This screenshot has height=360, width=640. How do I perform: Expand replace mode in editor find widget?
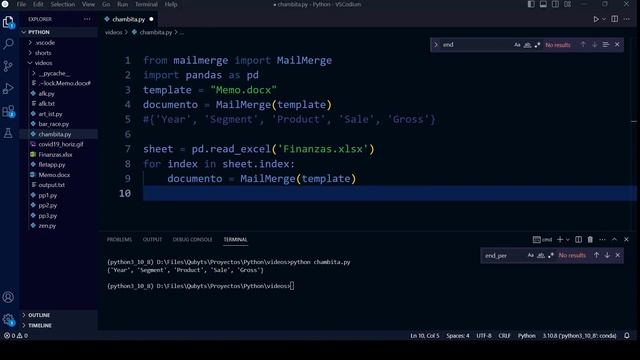coord(436,44)
